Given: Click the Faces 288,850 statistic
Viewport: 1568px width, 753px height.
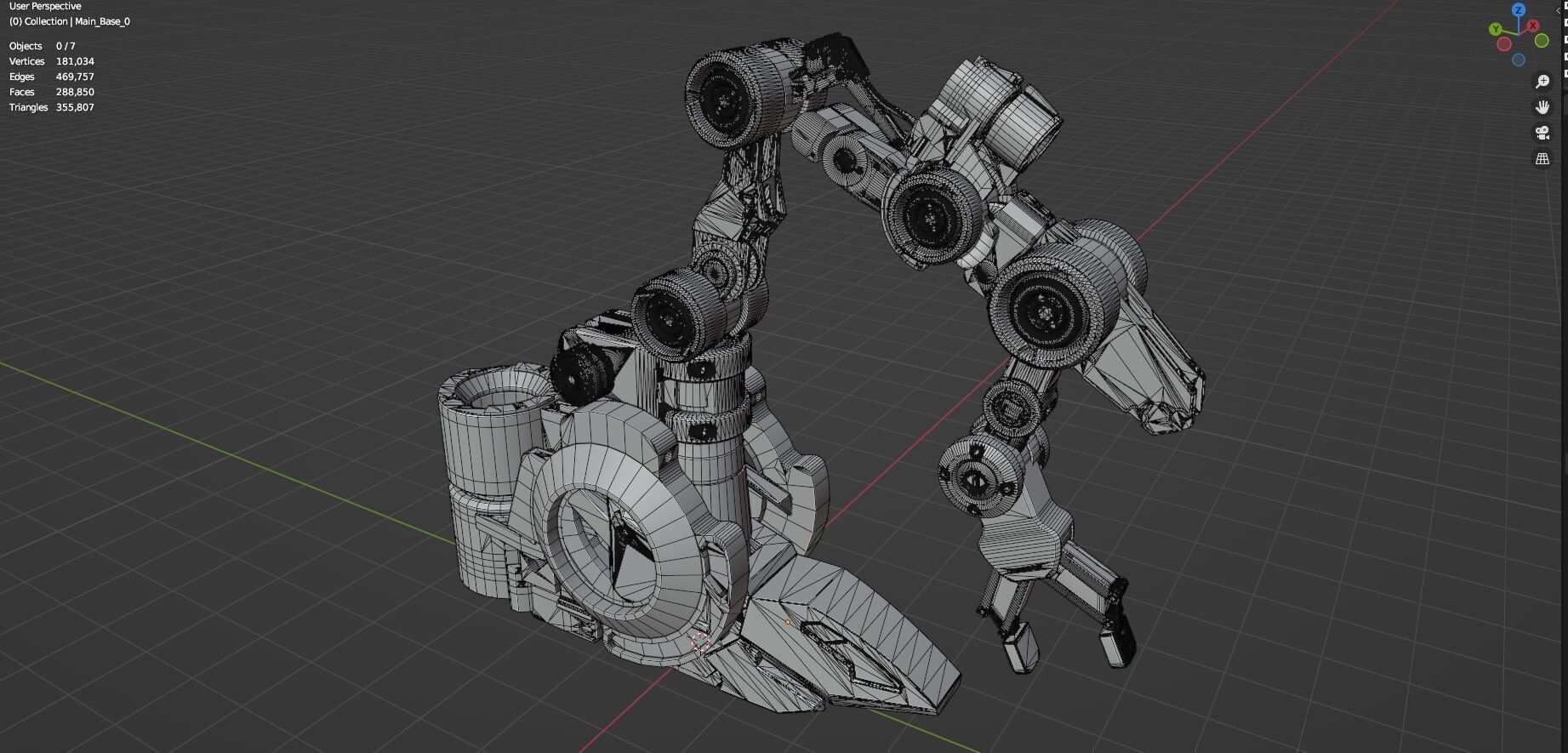Looking at the screenshot, I should click(52, 92).
